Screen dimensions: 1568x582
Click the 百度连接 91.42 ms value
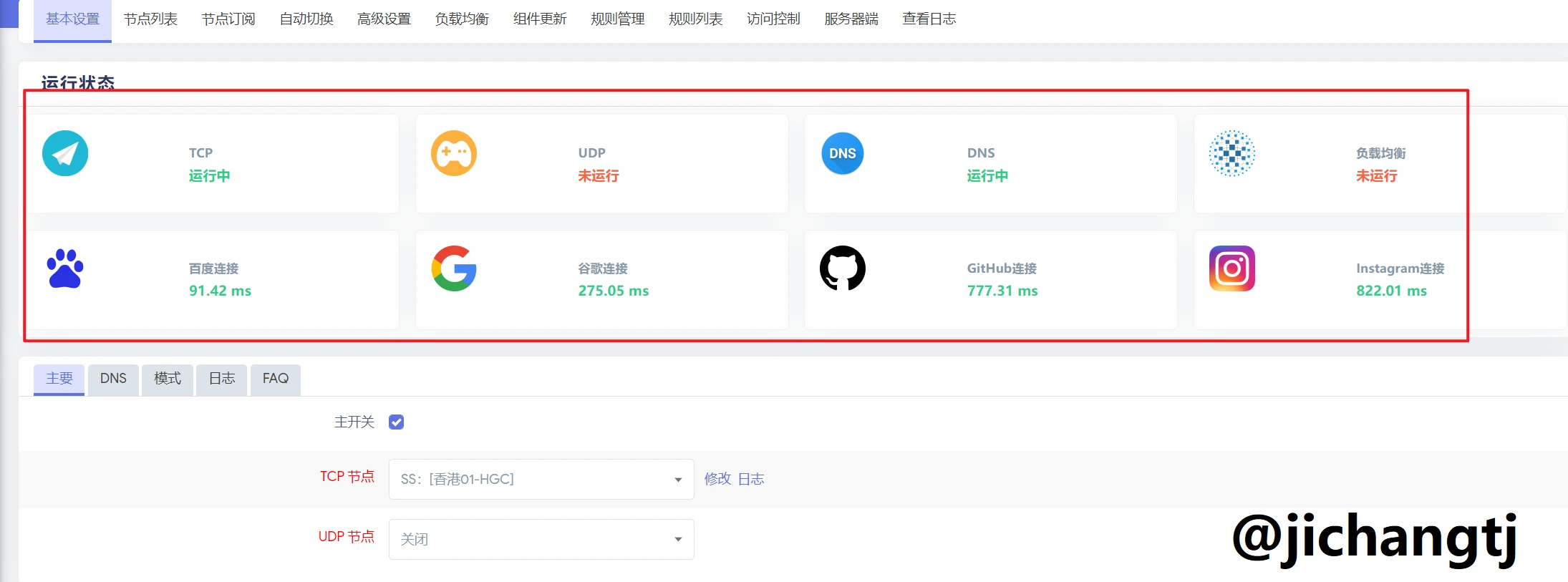click(221, 291)
